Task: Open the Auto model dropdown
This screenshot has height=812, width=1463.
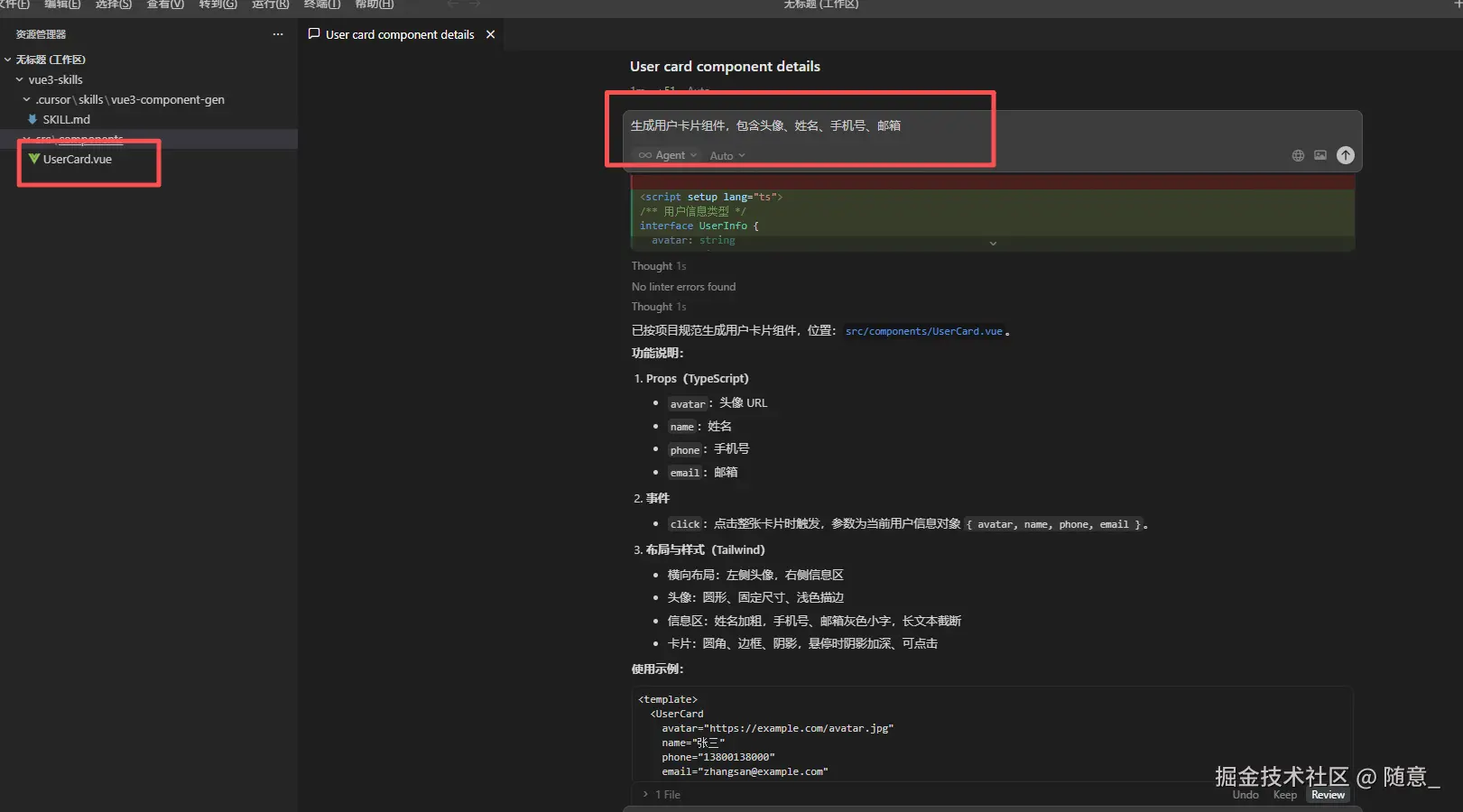Action: point(727,155)
